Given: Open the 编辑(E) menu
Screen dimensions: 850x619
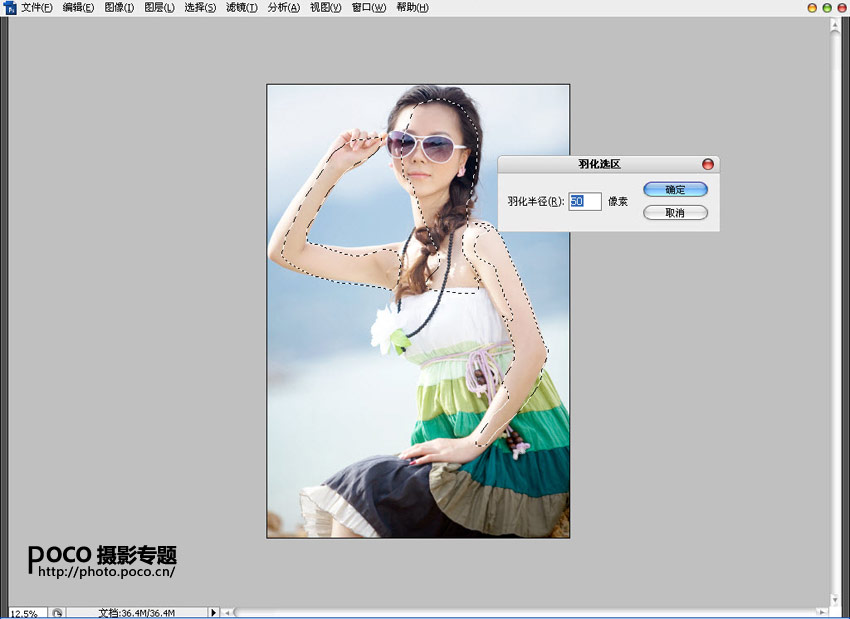Looking at the screenshot, I should pyautogui.click(x=78, y=8).
